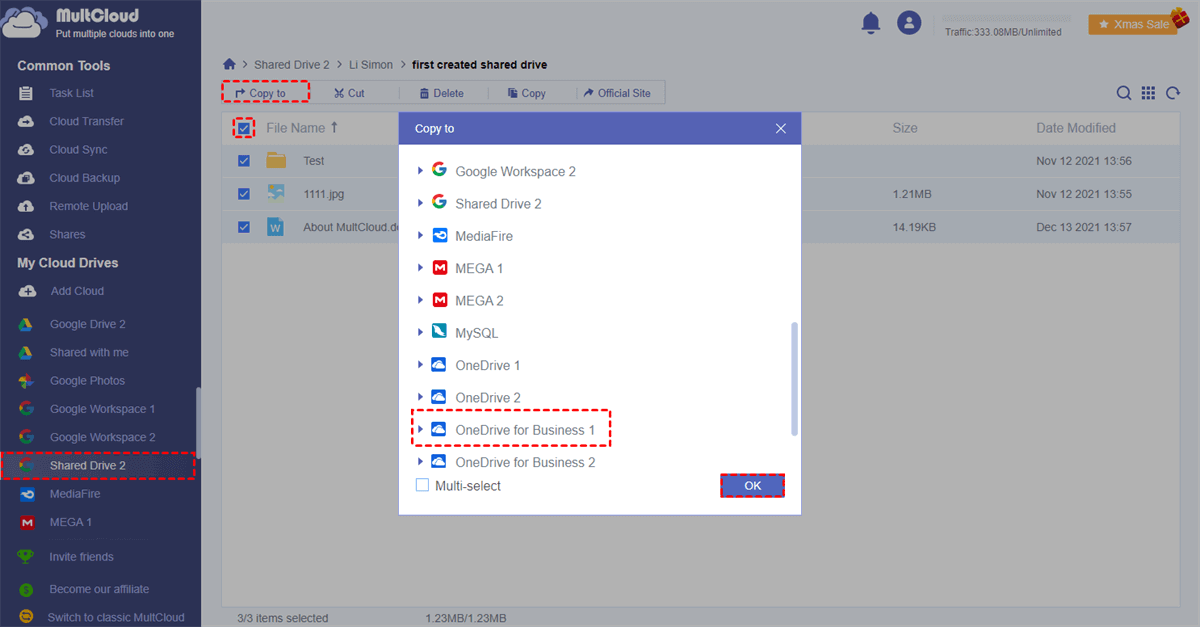This screenshot has height=627, width=1200.
Task: Uncheck the About MultCloud document checkbox
Action: click(244, 227)
